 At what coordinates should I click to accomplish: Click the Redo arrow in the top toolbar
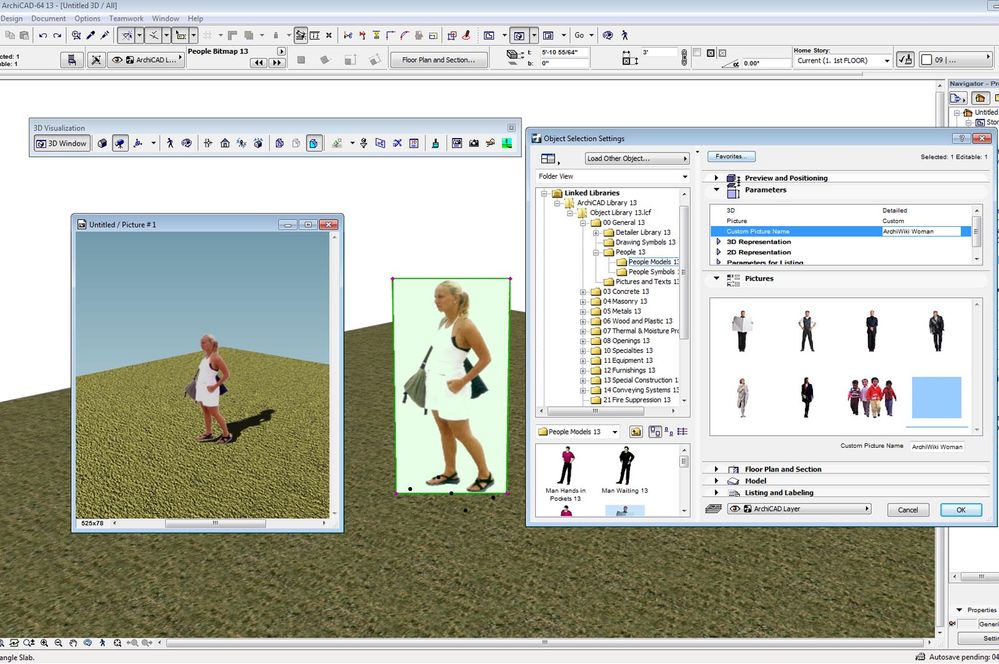[x=57, y=35]
